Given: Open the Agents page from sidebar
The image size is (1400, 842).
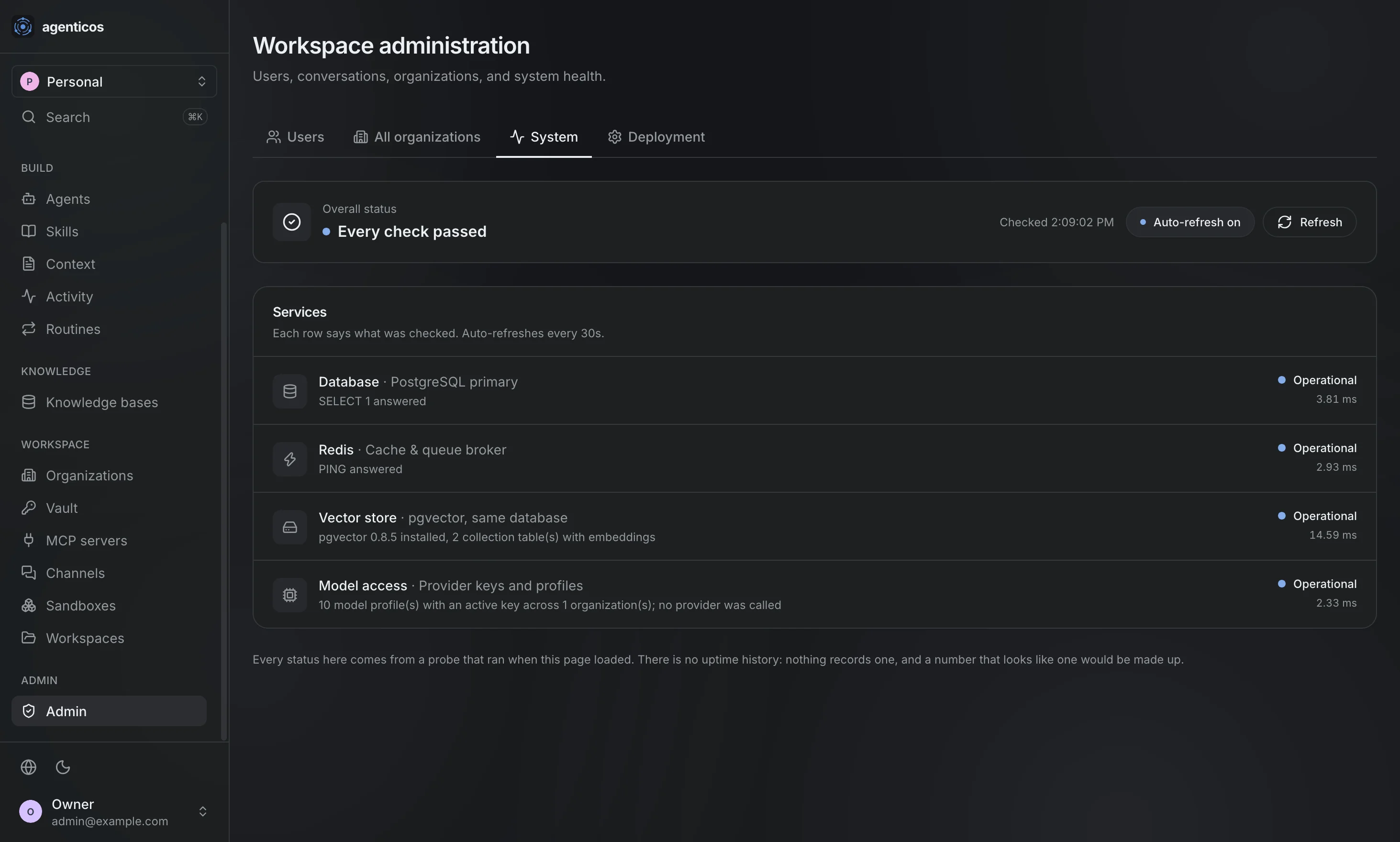Looking at the screenshot, I should click(109, 199).
